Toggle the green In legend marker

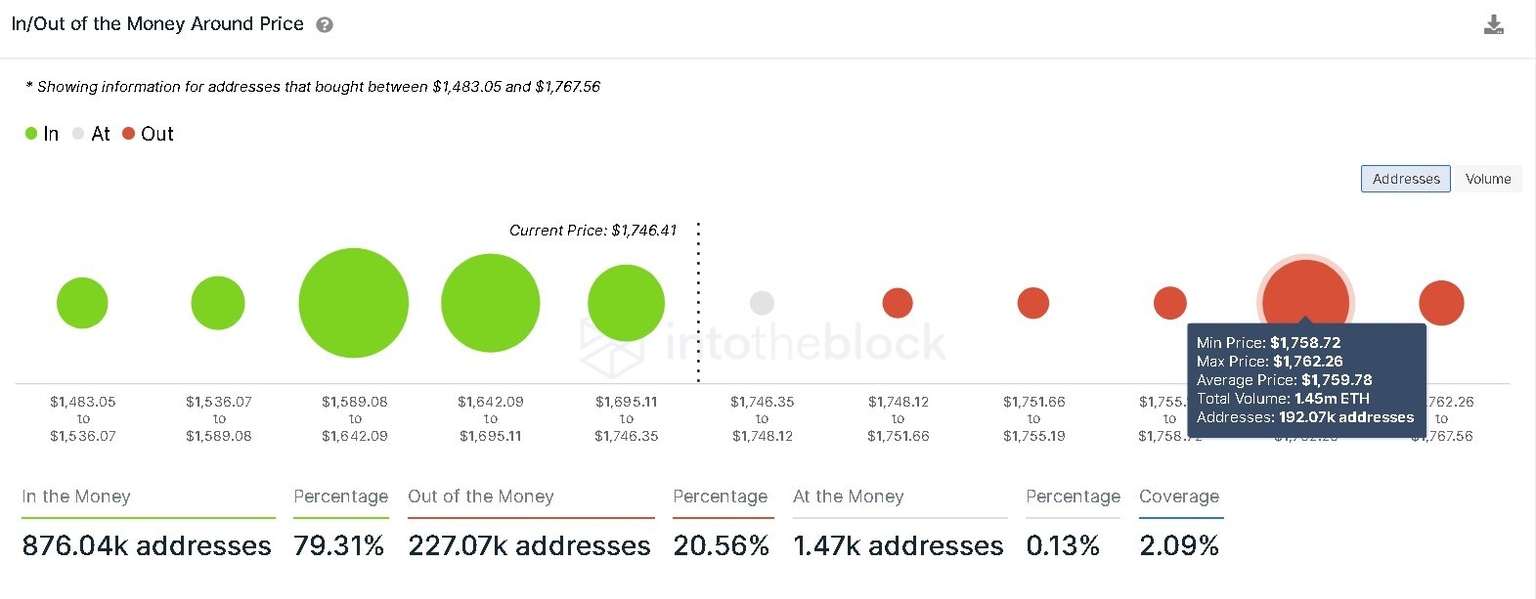30,133
